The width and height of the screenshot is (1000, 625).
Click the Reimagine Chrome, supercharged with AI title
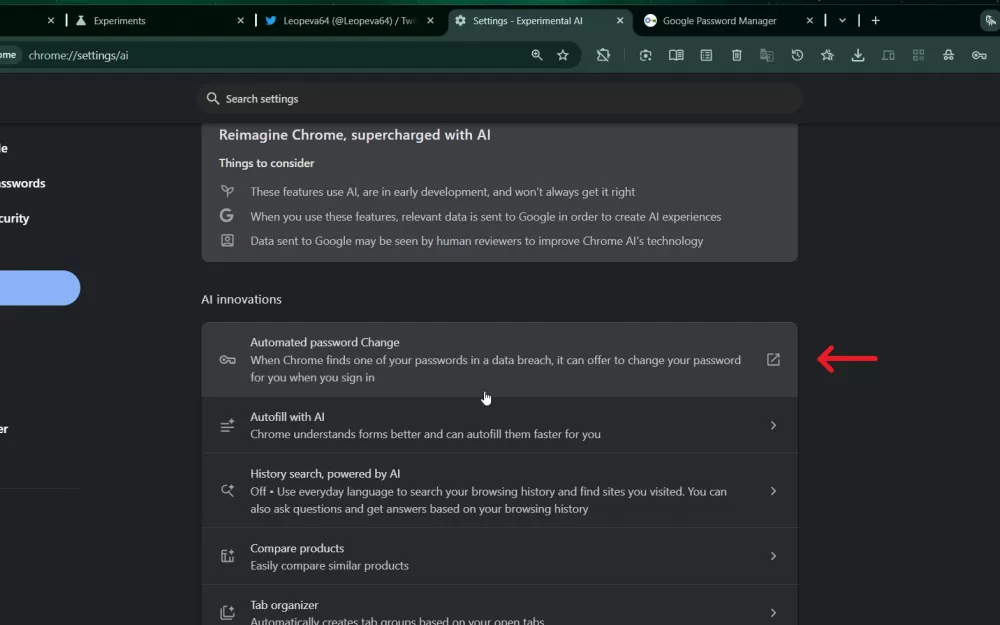(355, 135)
